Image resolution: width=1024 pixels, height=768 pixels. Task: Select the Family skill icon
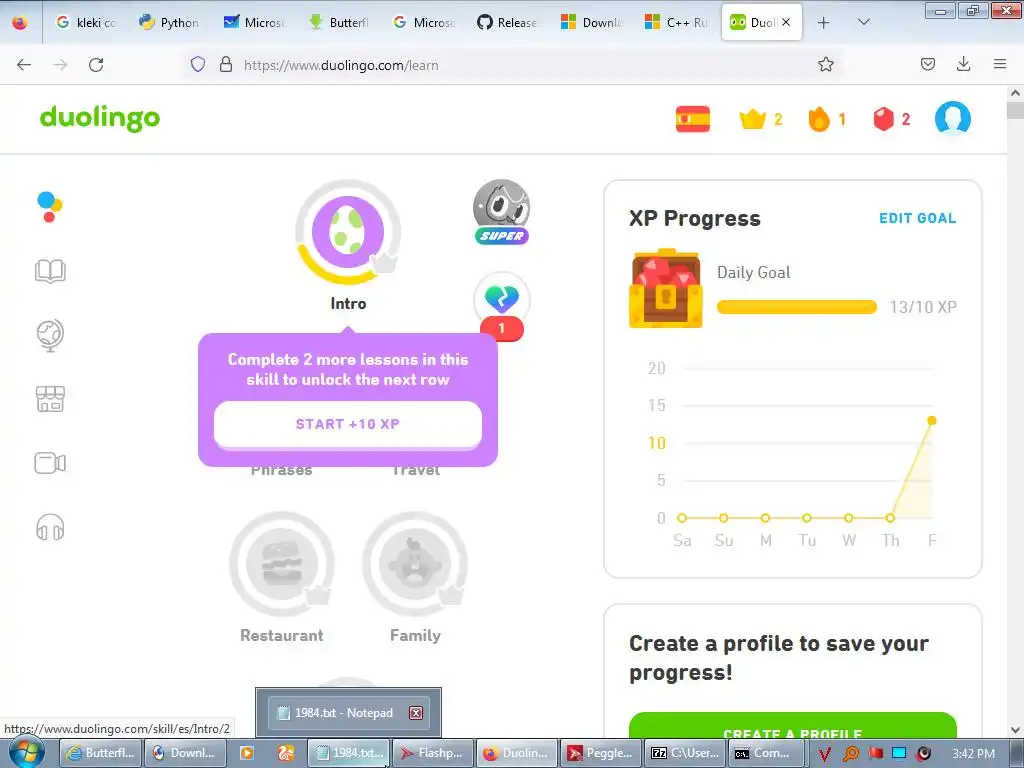(x=415, y=563)
